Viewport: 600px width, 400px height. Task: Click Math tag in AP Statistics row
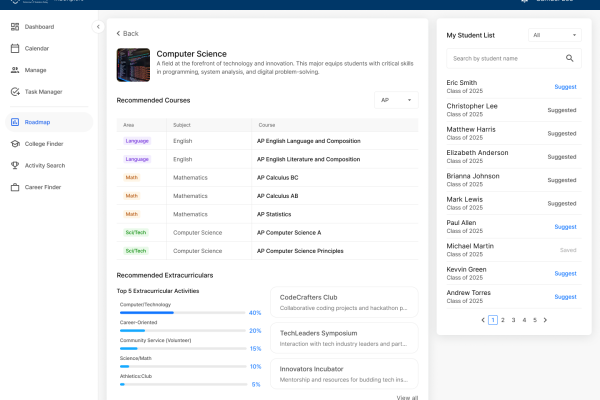[132, 214]
